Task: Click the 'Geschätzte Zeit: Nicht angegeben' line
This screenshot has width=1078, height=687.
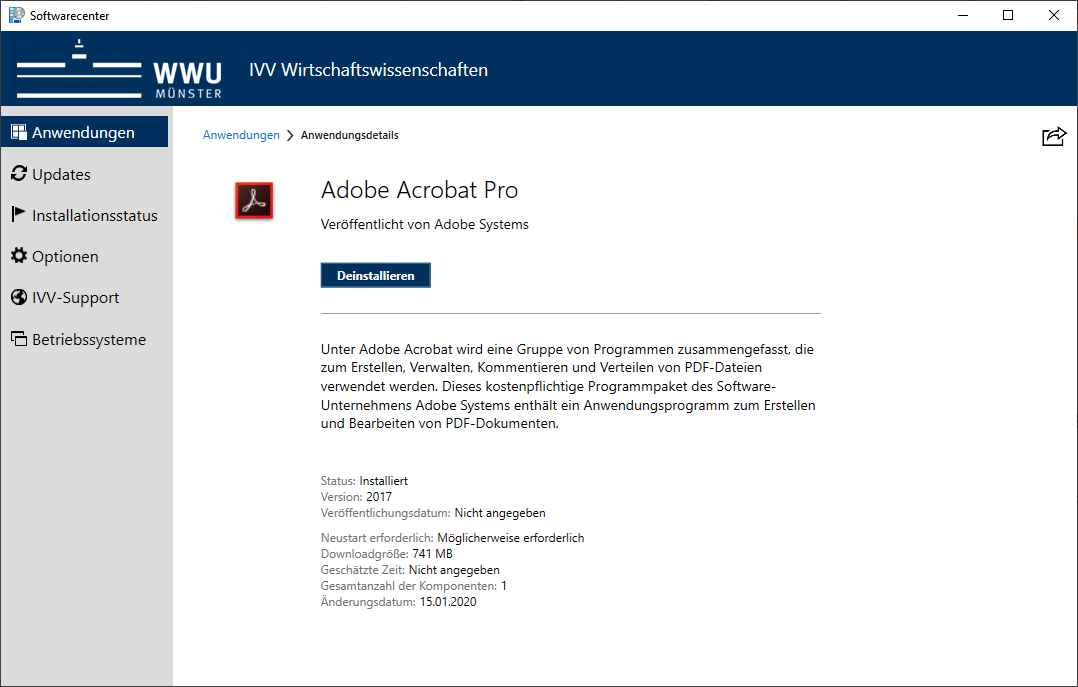Action: point(410,569)
